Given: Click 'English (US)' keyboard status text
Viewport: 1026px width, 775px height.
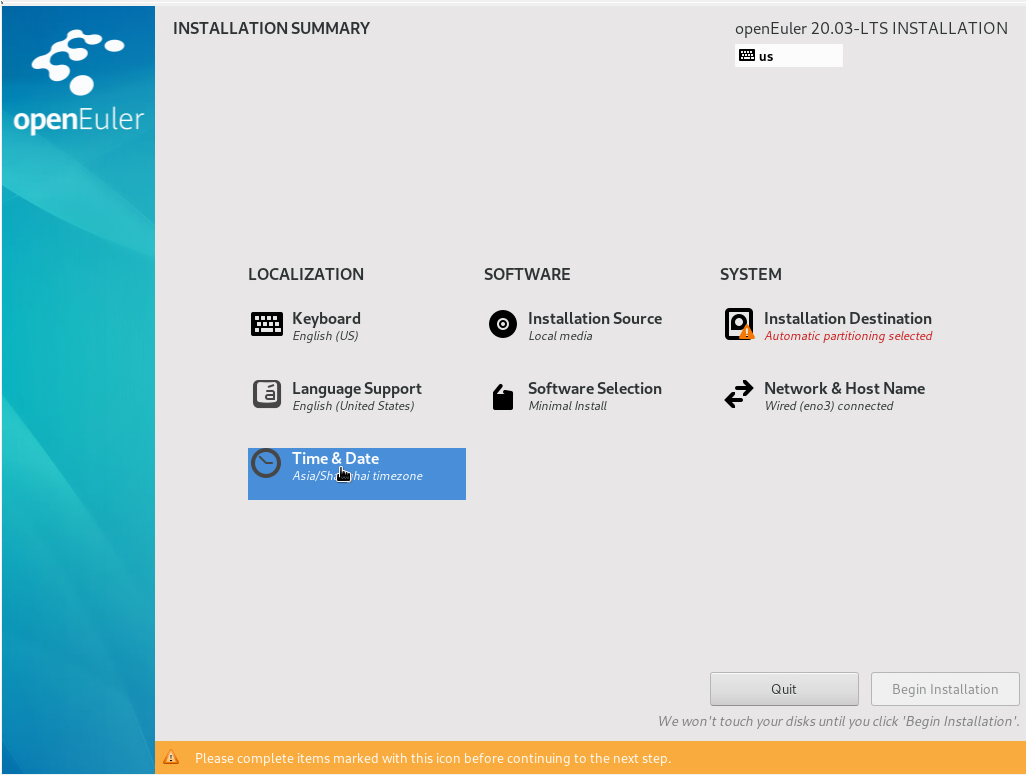Looking at the screenshot, I should [x=325, y=336].
